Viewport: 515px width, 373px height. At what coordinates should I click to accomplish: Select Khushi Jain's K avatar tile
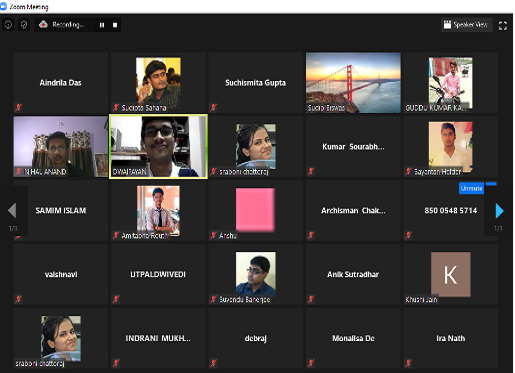coord(451,274)
